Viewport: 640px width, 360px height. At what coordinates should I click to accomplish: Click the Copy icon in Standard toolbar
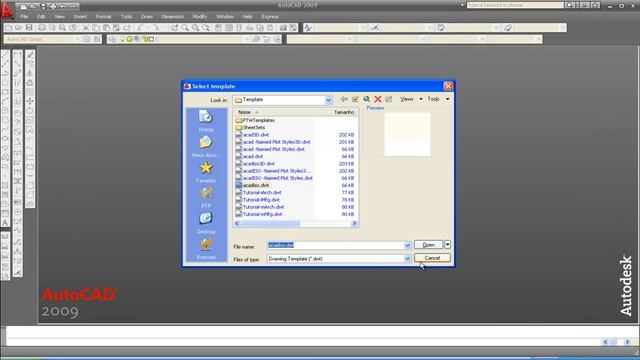pyautogui.click(x=96, y=28)
